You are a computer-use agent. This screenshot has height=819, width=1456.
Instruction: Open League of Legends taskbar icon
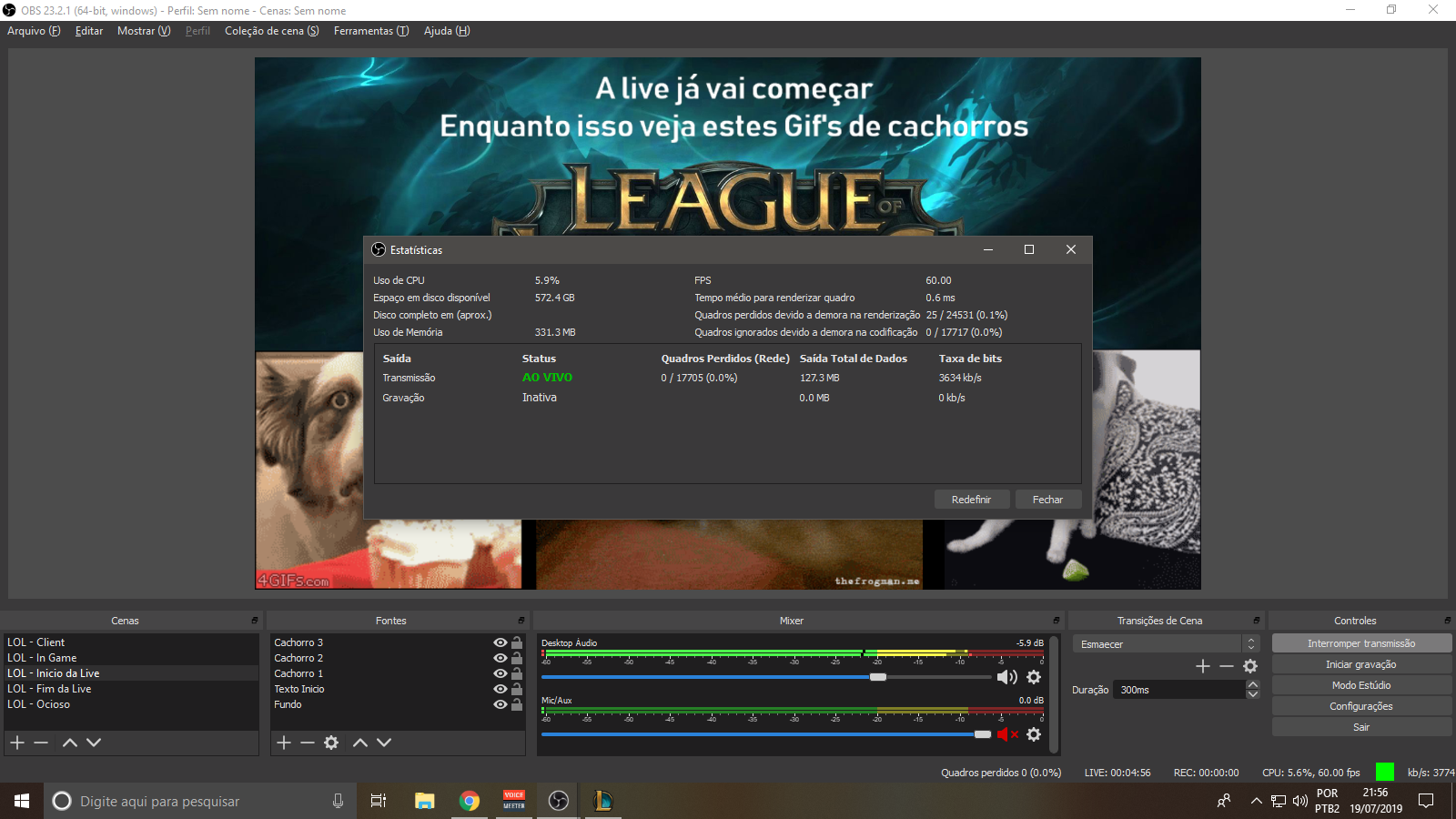tap(602, 801)
